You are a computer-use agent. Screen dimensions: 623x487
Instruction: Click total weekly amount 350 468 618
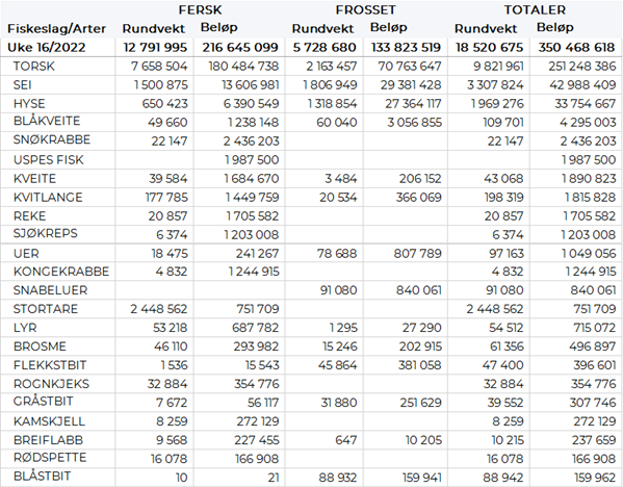575,46
